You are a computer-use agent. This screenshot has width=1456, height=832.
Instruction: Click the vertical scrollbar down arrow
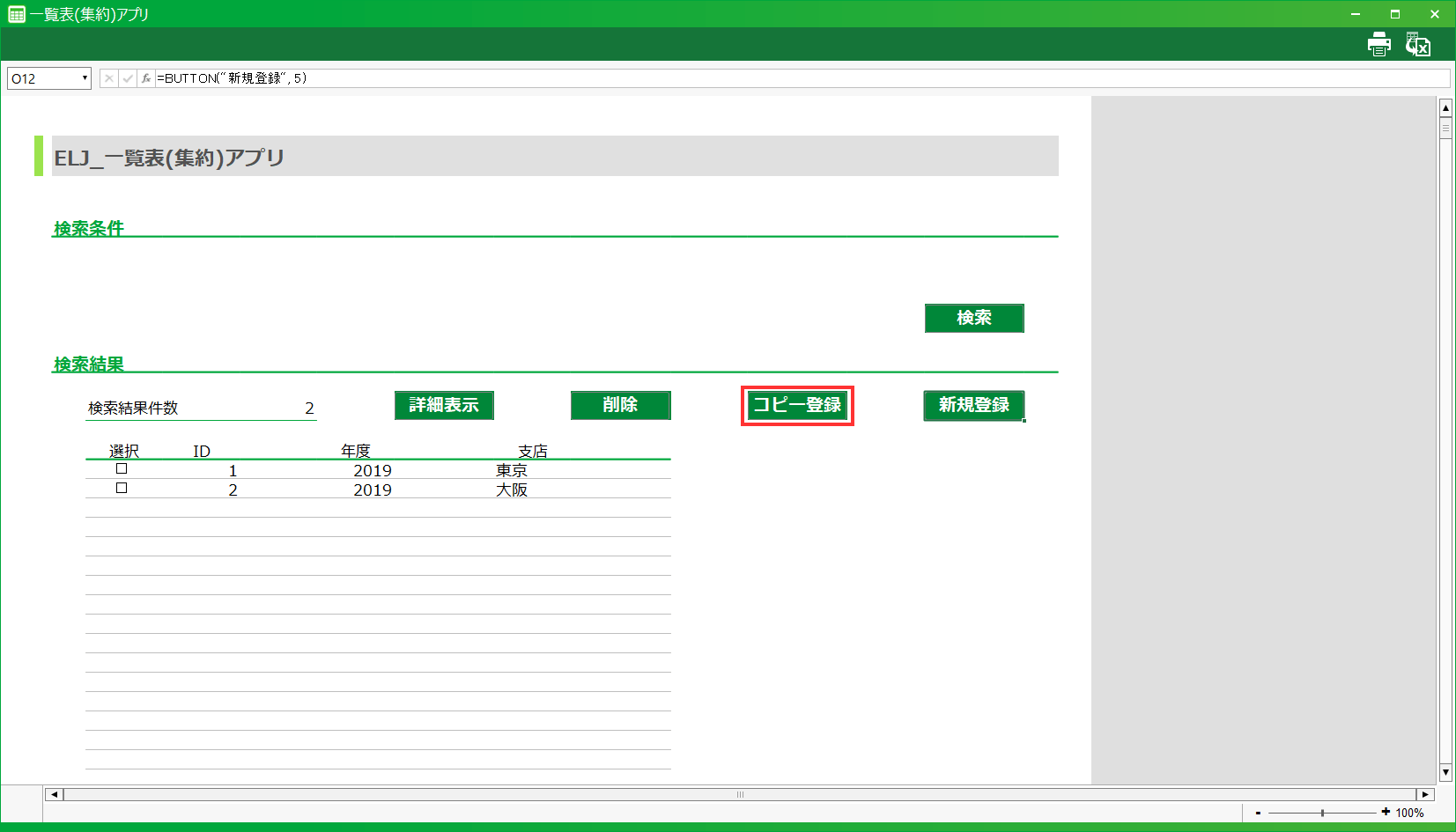pos(1445,773)
